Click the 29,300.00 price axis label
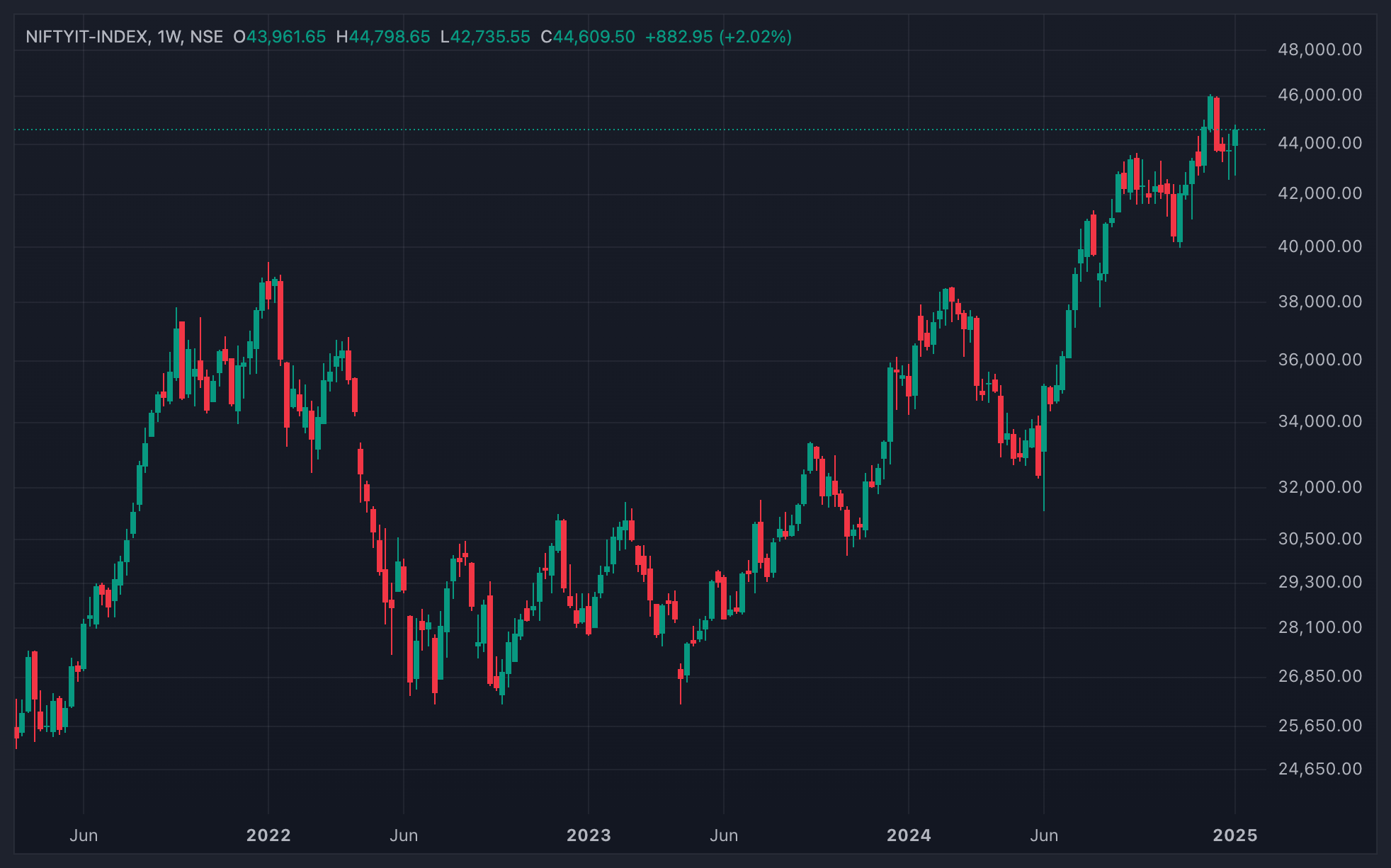 click(x=1319, y=582)
